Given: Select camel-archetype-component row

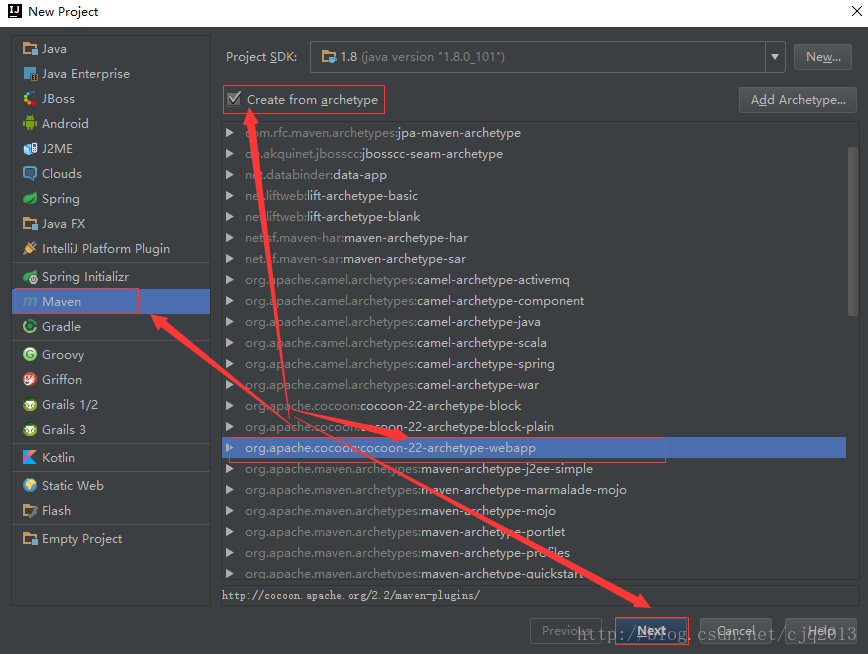Looking at the screenshot, I should coord(534,301).
